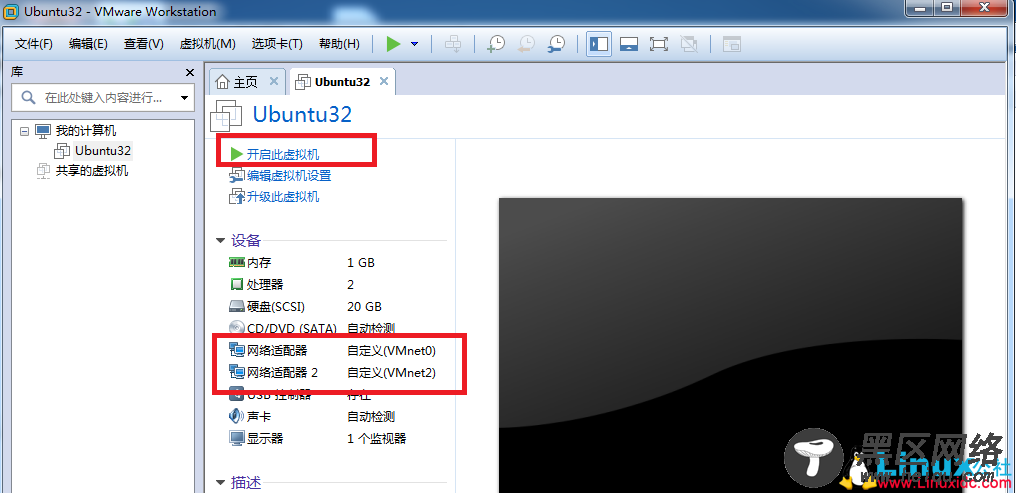This screenshot has width=1016, height=493.
Task: Click 开启此虚拟机 to power on
Action: pos(283,154)
